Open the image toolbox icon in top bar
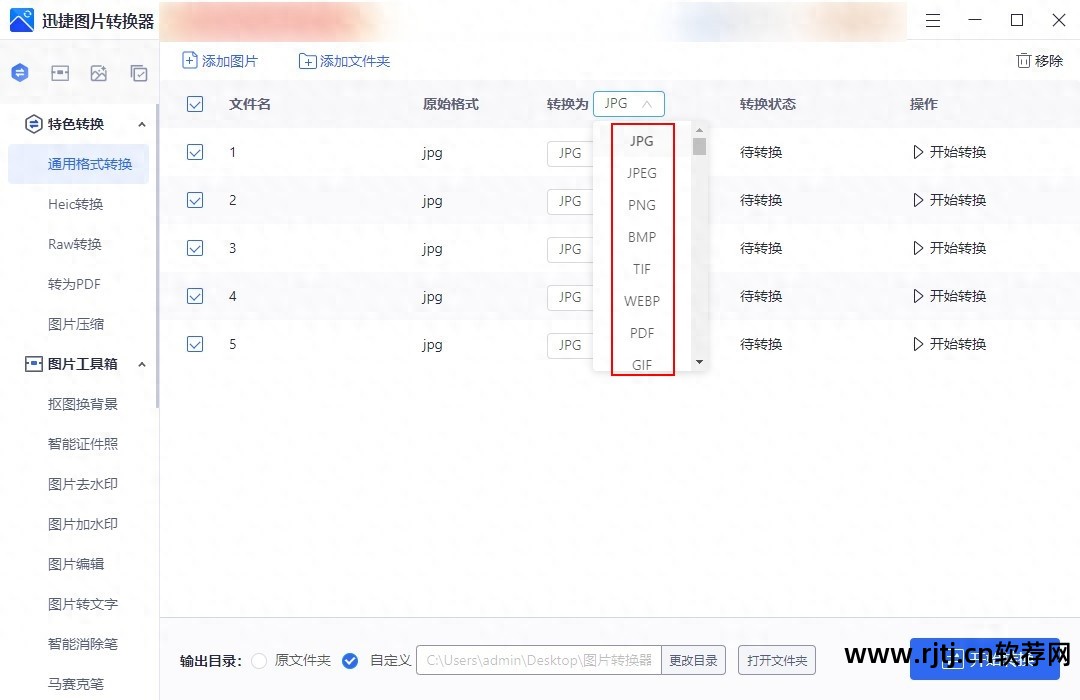Image resolution: width=1080 pixels, height=700 pixels. click(x=60, y=72)
